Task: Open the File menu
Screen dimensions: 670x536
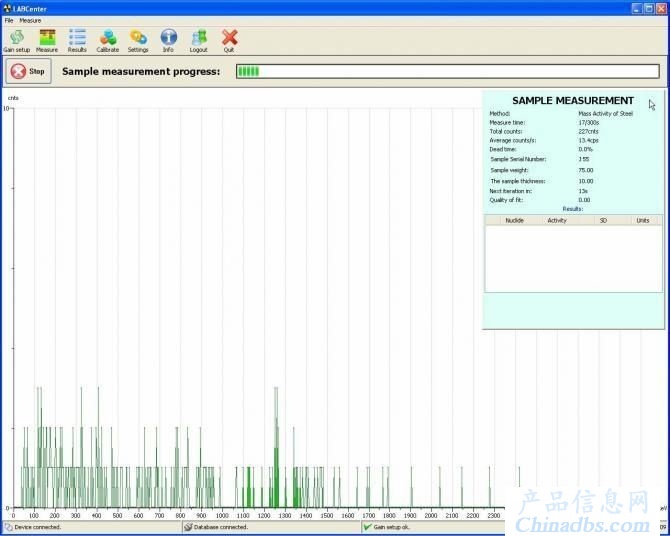Action: click(x=9, y=21)
